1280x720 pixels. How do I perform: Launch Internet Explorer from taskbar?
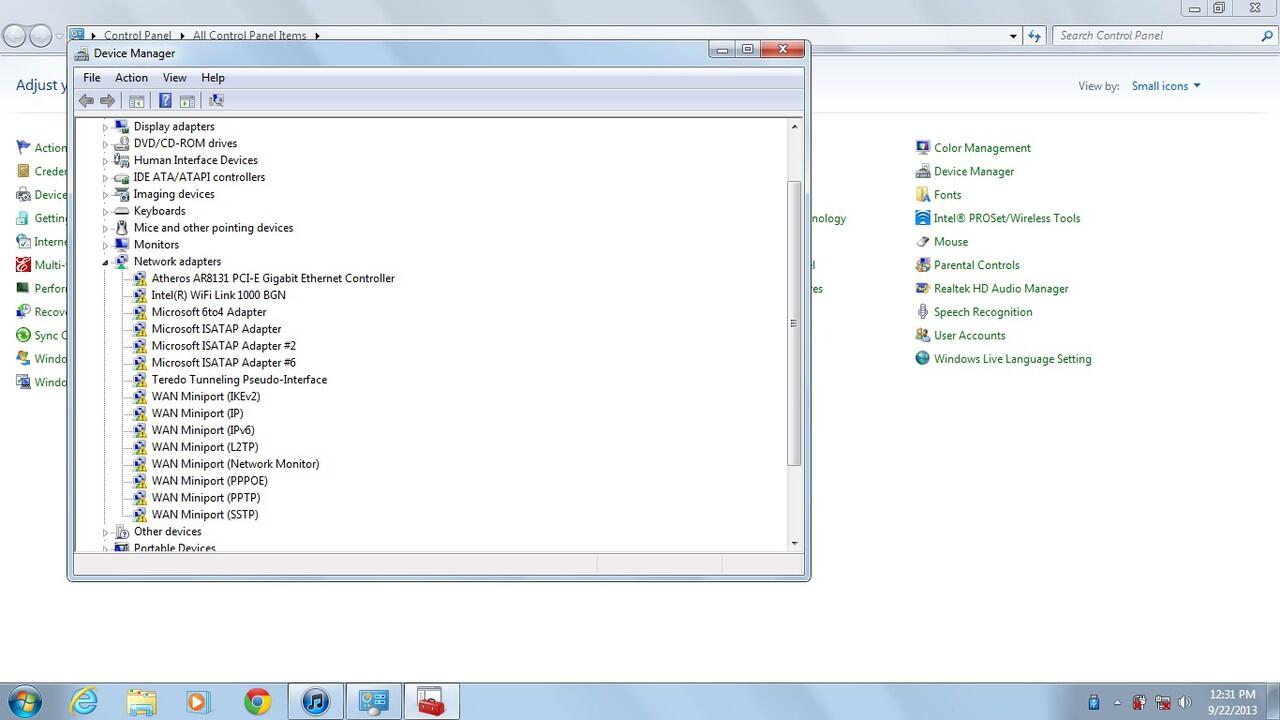tap(84, 702)
